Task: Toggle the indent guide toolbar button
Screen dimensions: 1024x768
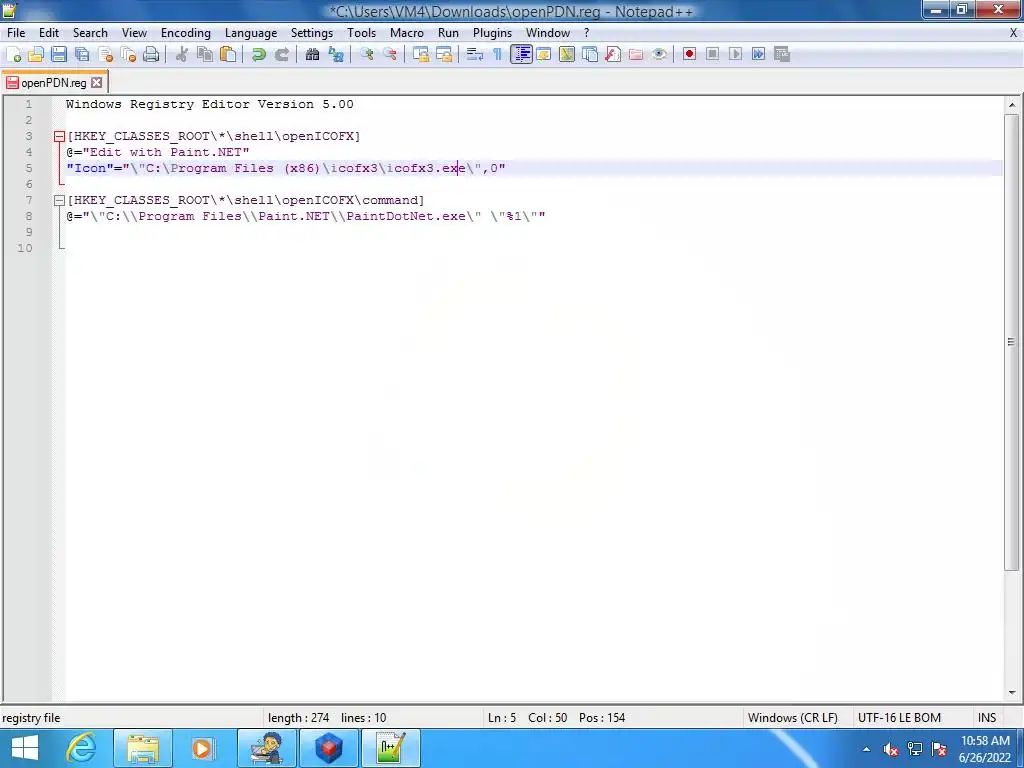Action: [521, 54]
